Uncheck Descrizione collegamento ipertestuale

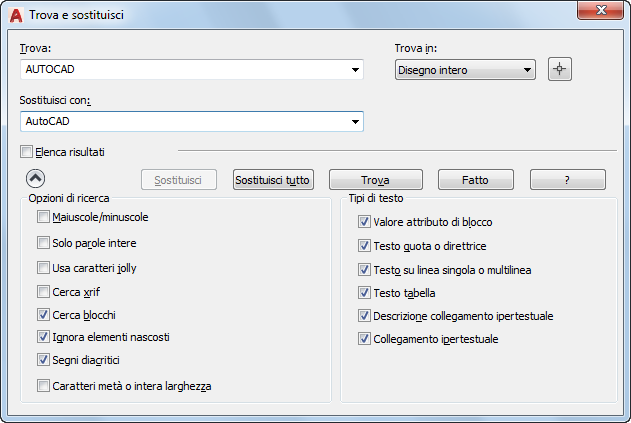[x=364, y=316]
